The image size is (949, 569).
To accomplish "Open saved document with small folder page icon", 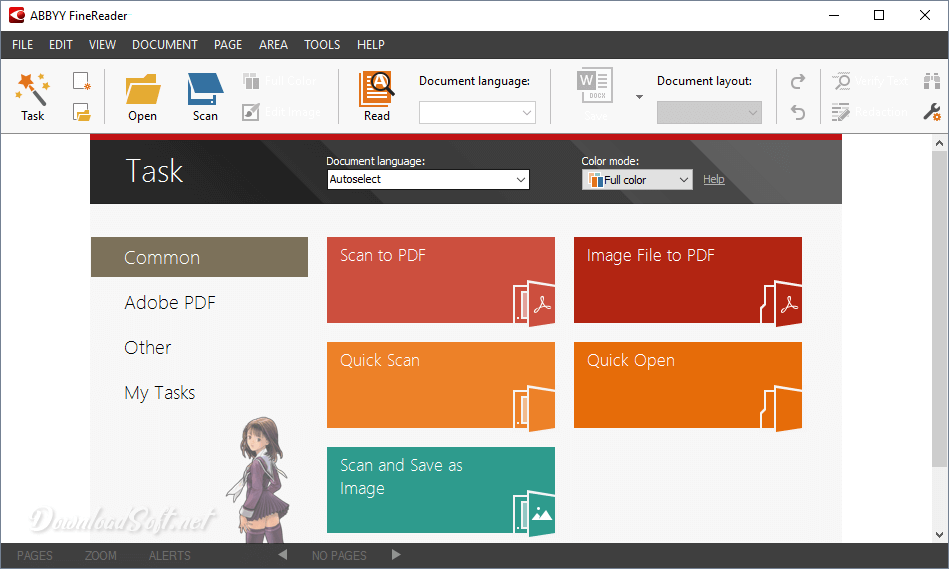I will (81, 112).
